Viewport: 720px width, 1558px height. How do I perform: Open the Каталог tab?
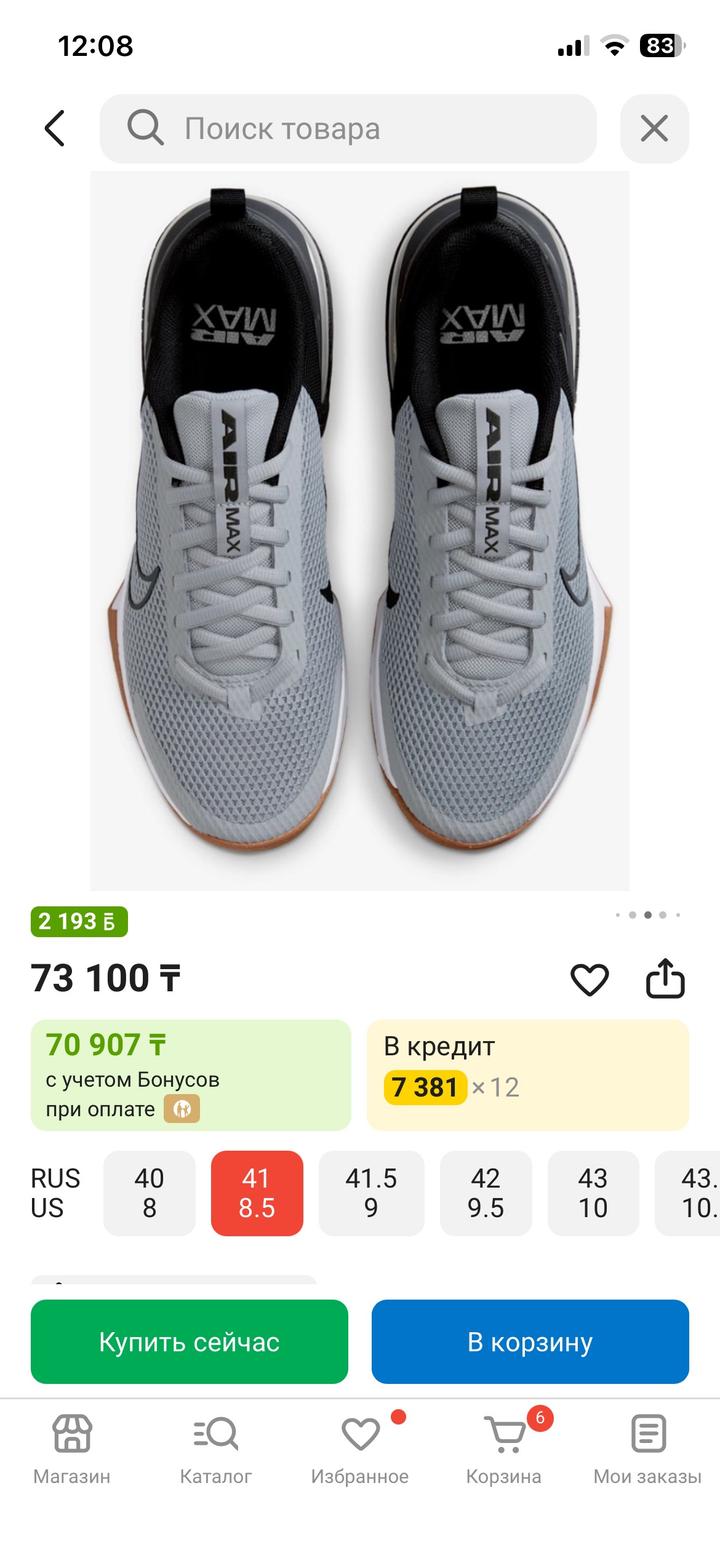click(x=216, y=1447)
